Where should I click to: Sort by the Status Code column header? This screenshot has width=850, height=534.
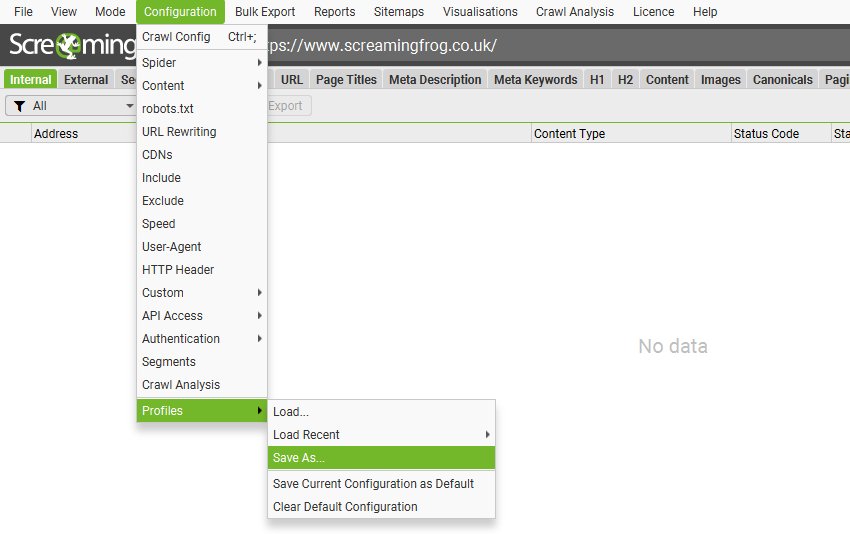[x=781, y=133]
